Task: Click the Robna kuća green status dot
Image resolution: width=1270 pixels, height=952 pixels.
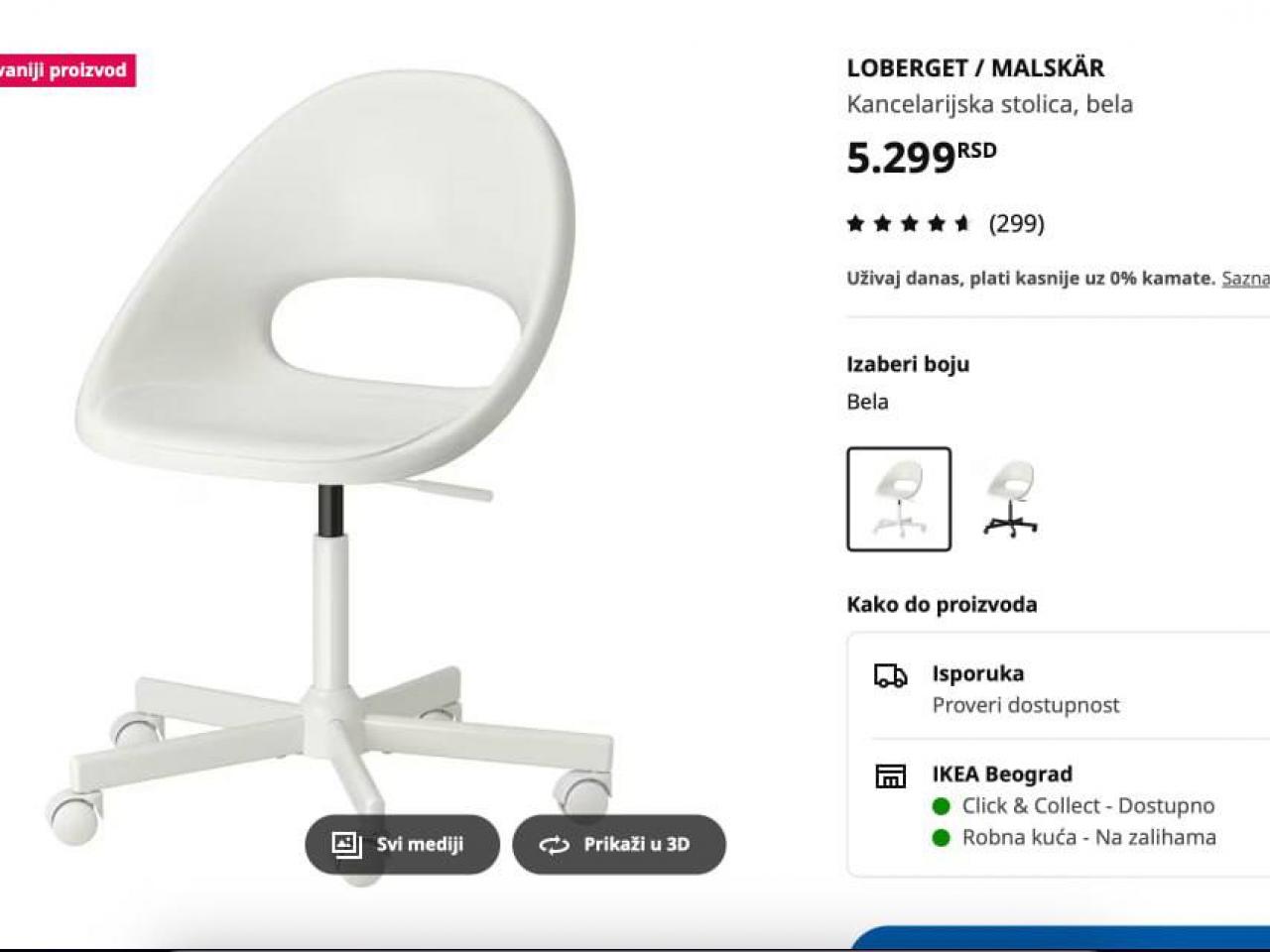Action: coord(942,838)
